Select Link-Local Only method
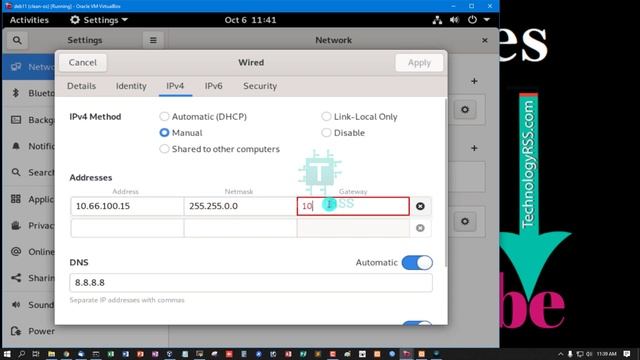This screenshot has width=640, height=360. pyautogui.click(x=360, y=117)
